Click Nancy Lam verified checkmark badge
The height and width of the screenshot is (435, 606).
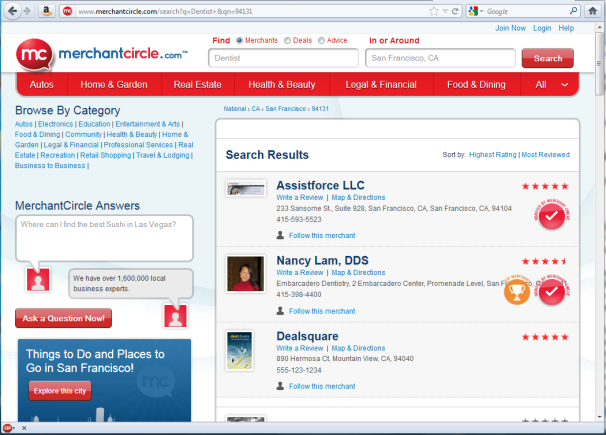[552, 291]
